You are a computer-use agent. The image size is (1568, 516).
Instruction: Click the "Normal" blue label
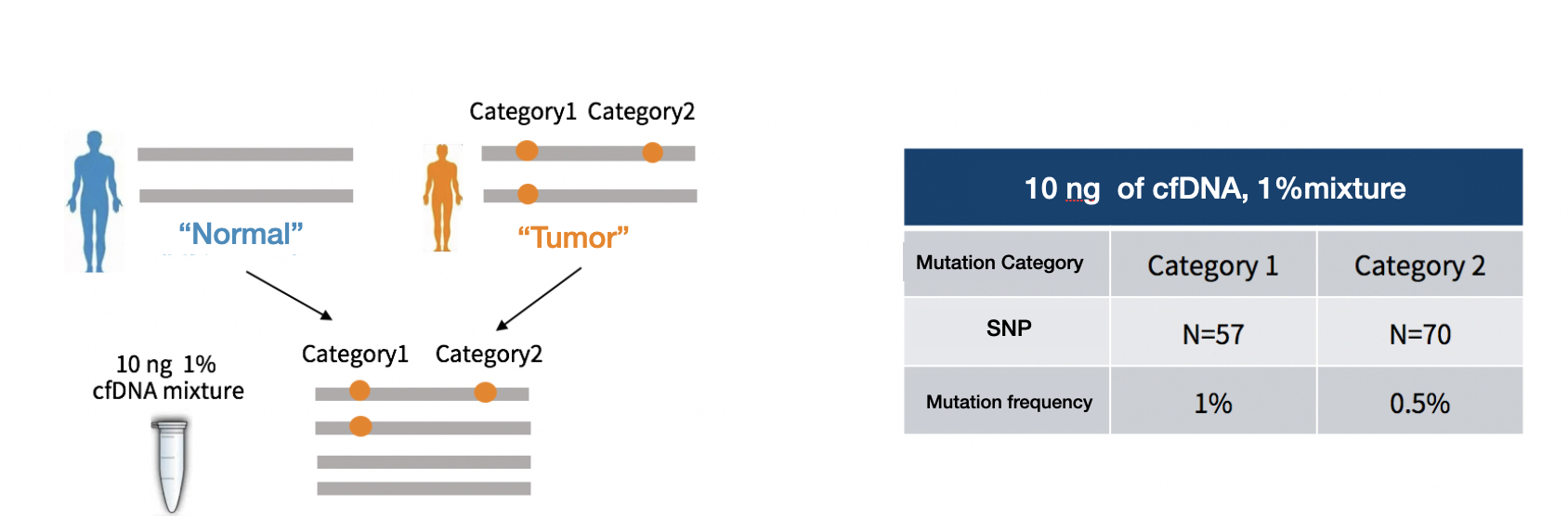pyautogui.click(x=241, y=234)
